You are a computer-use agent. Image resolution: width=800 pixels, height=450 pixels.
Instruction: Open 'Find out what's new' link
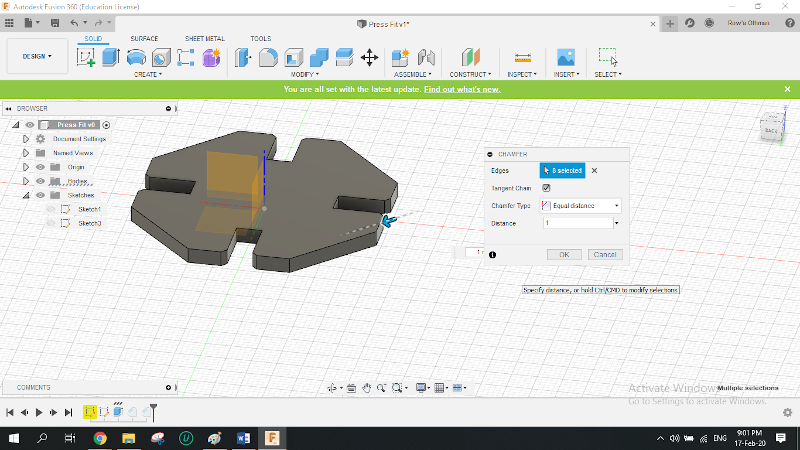462,89
